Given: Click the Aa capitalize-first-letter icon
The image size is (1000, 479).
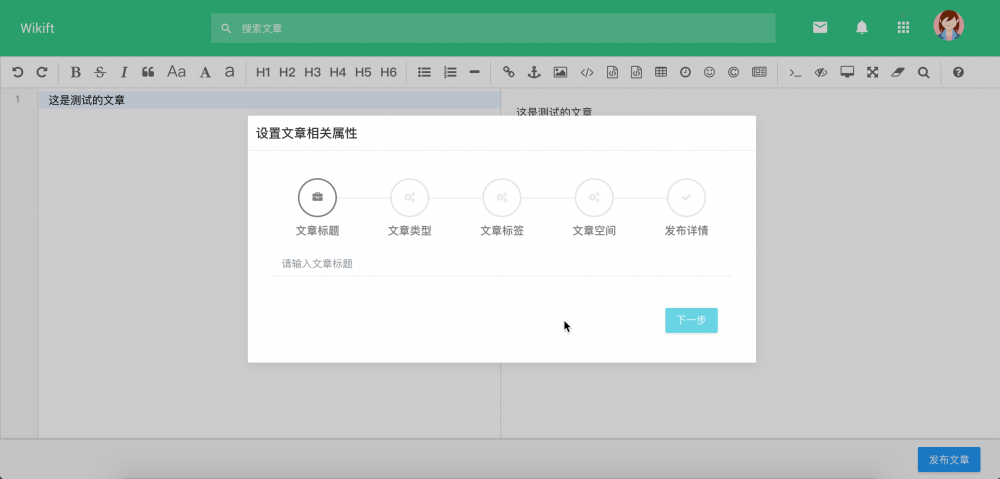Looking at the screenshot, I should 176,72.
